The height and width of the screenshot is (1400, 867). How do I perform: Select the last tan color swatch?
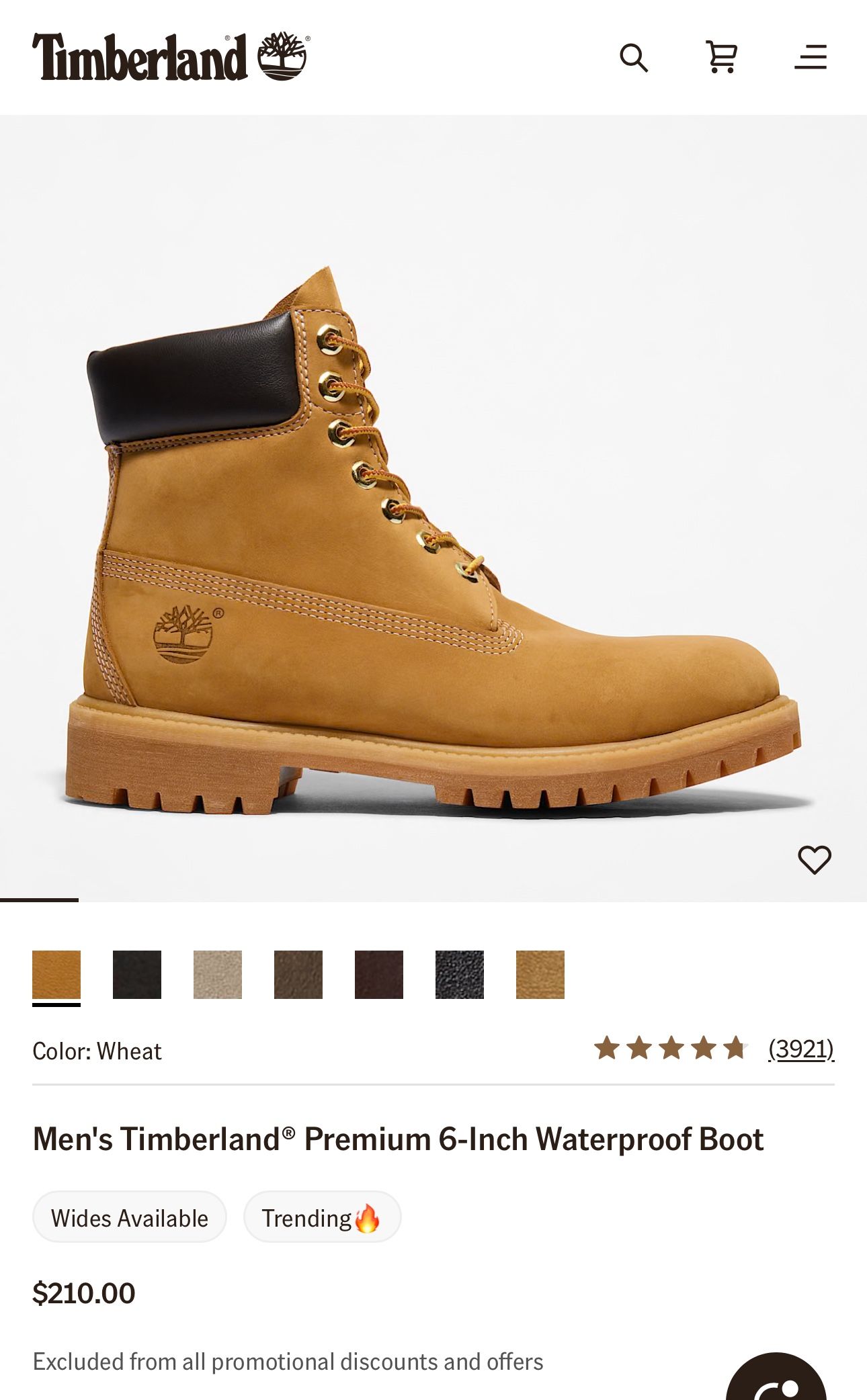[x=540, y=975]
